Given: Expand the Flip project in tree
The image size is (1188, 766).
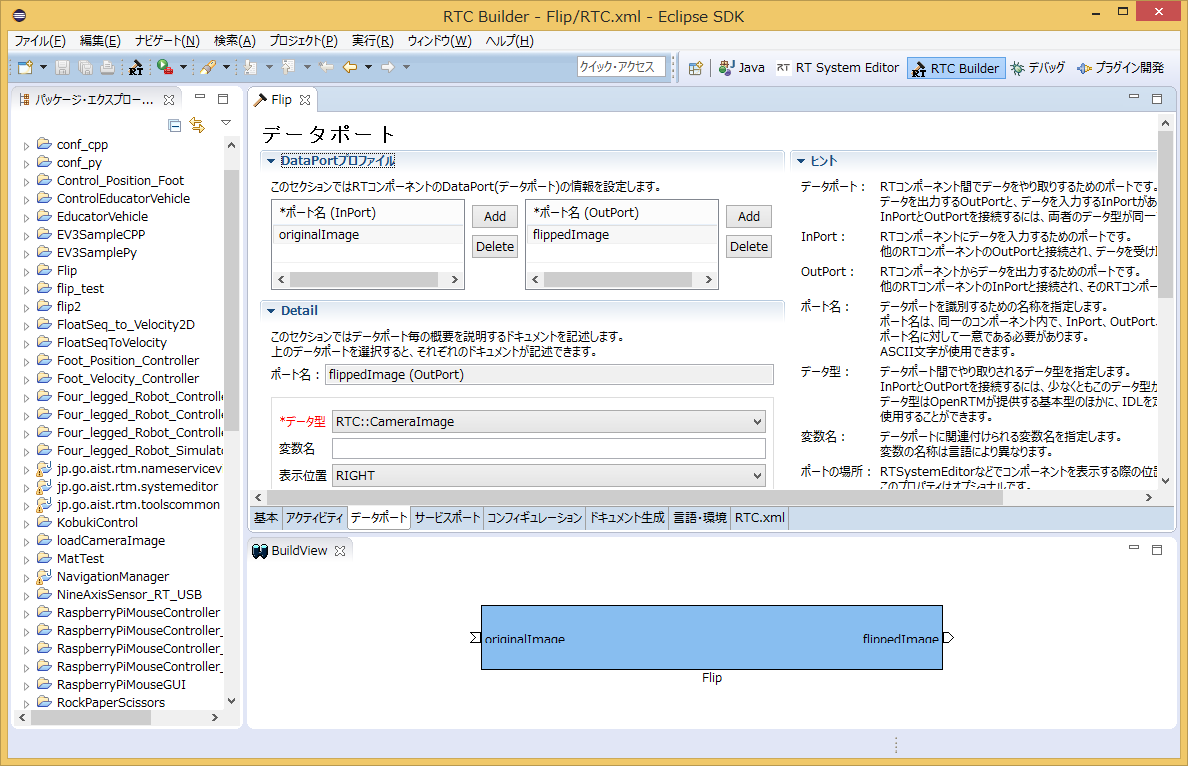Looking at the screenshot, I should (x=26, y=271).
